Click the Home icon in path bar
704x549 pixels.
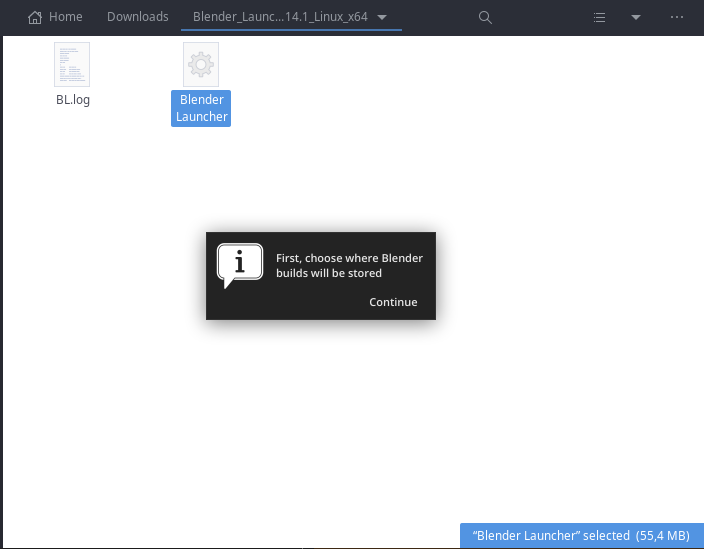pos(35,17)
